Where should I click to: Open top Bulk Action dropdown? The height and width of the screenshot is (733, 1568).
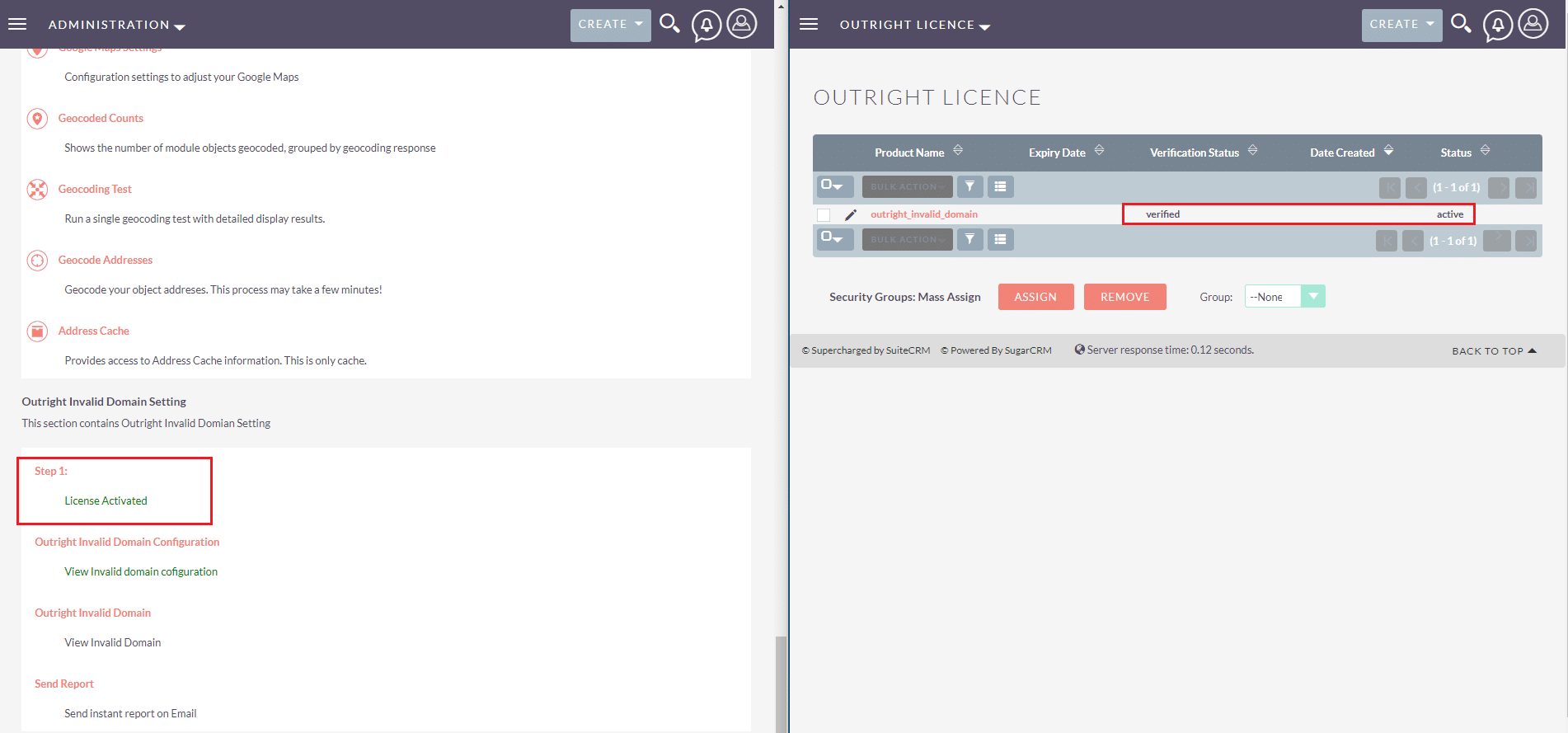[907, 186]
